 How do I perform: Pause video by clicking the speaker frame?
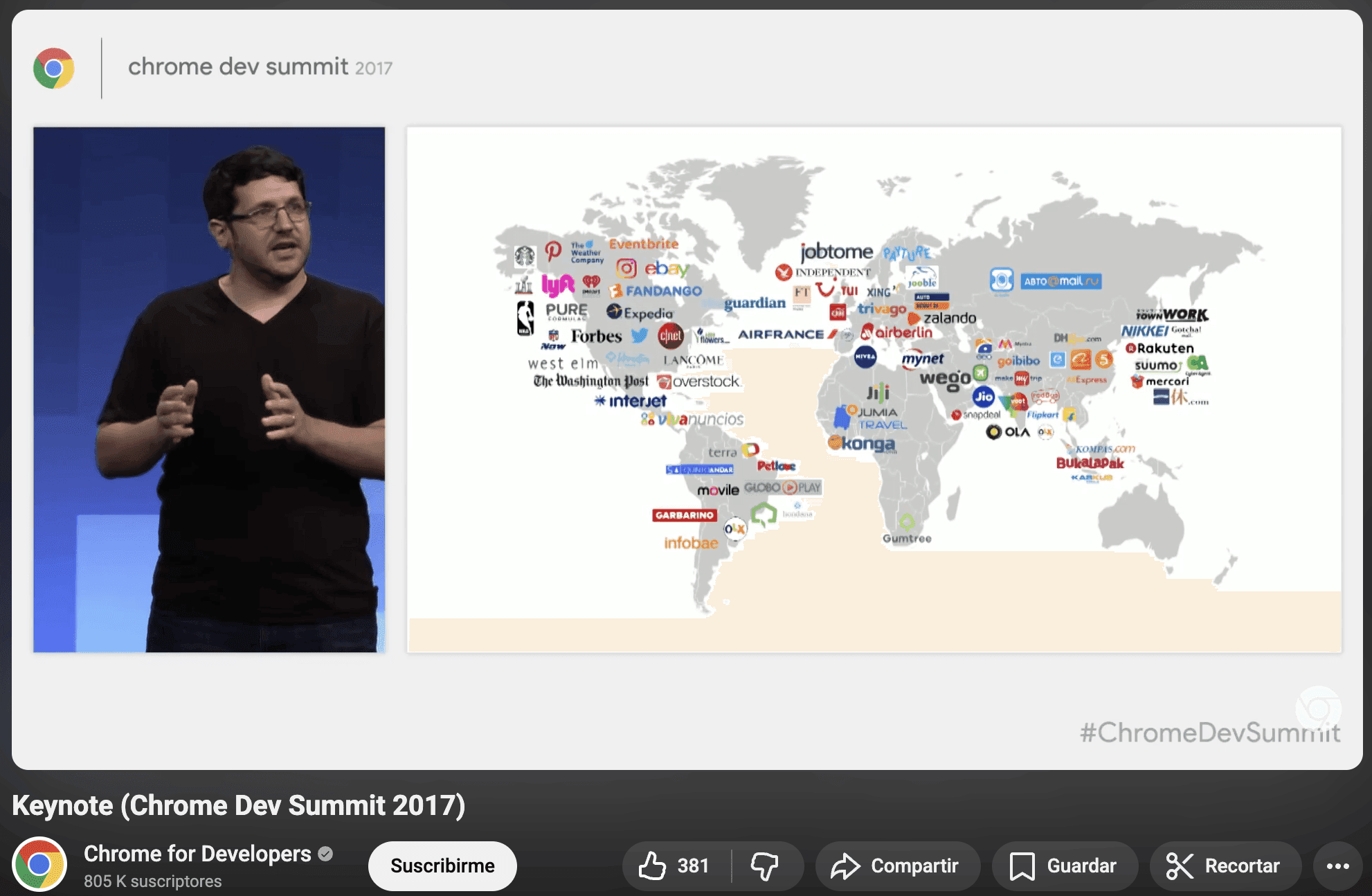pyautogui.click(x=209, y=389)
